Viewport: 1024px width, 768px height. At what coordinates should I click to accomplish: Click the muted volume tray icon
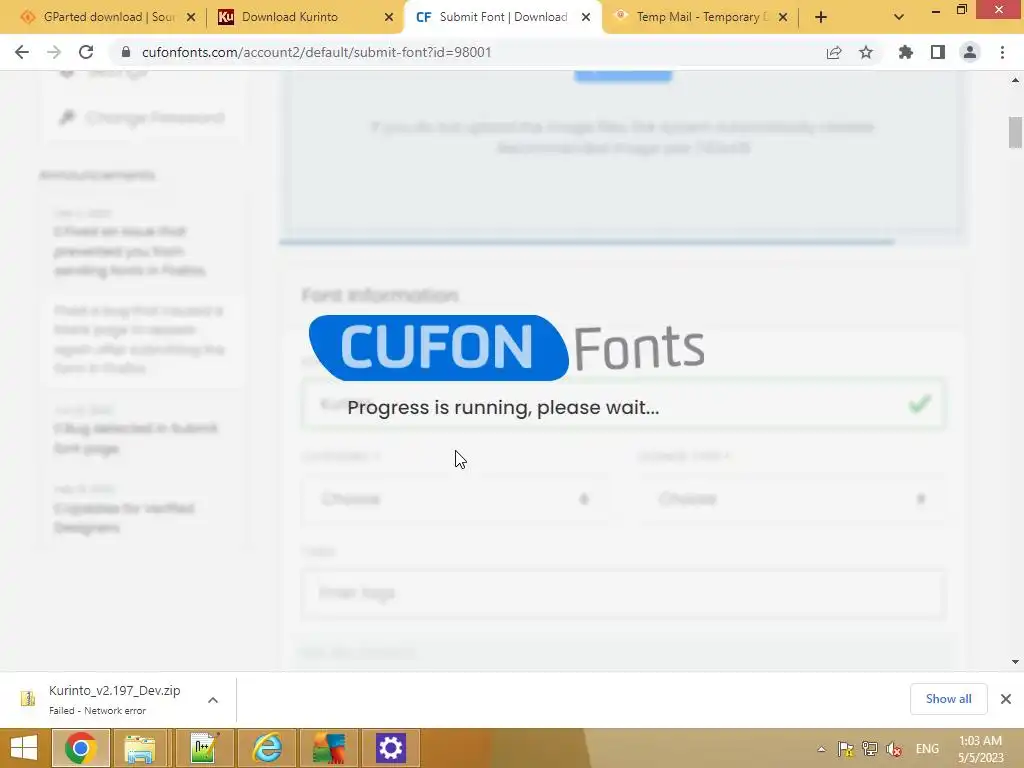pos(894,749)
